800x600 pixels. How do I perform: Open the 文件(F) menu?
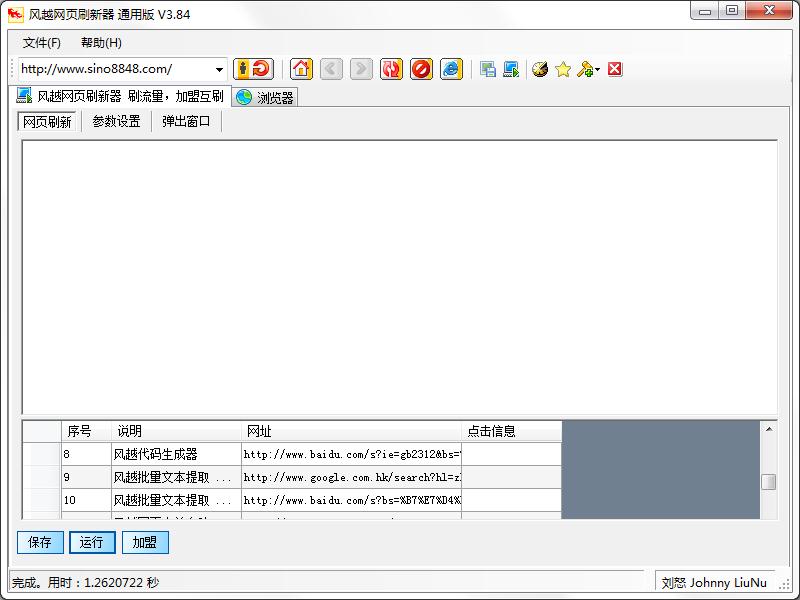41,43
